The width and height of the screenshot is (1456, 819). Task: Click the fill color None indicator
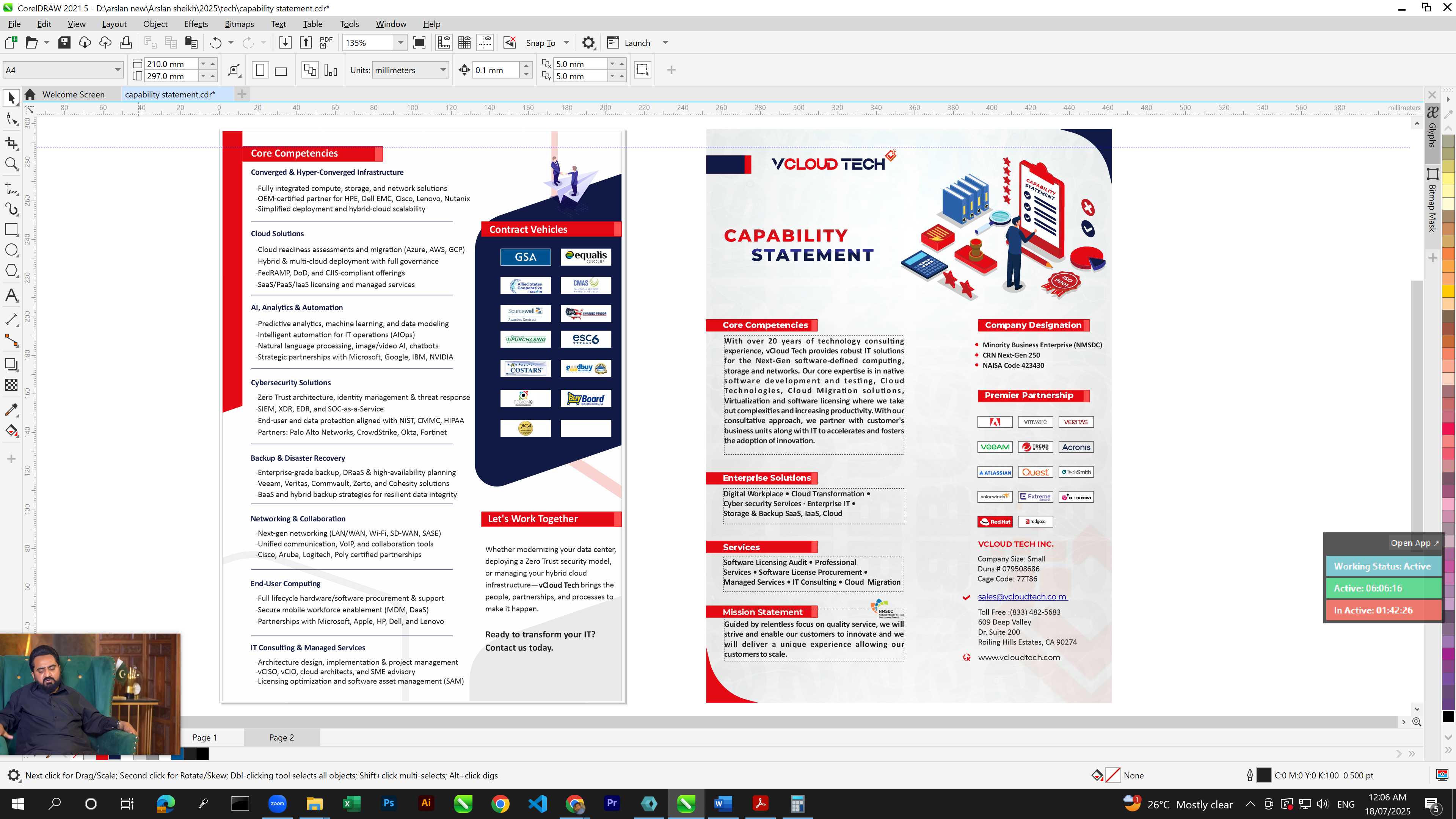(1112, 775)
